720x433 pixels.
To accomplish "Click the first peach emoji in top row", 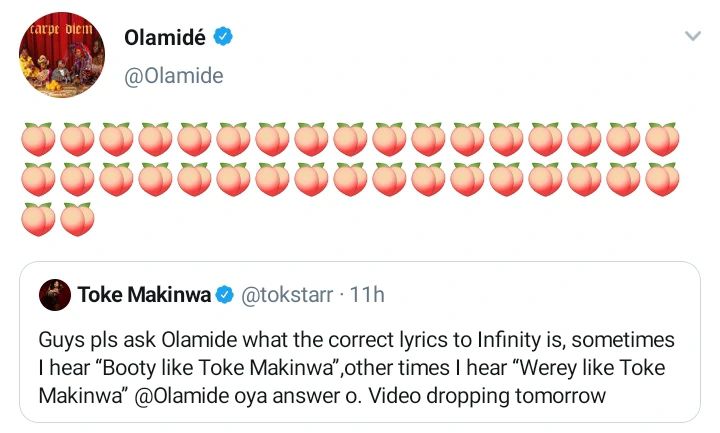I will pyautogui.click(x=38, y=140).
